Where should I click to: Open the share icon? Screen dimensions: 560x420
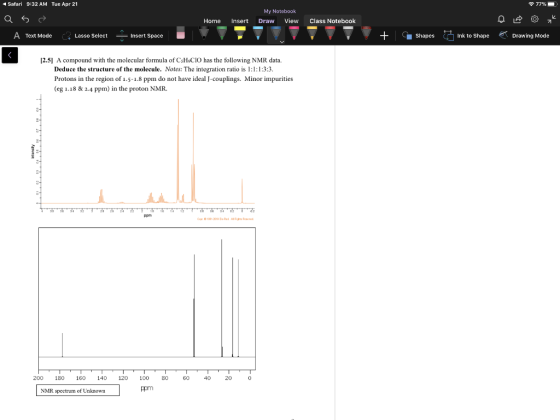(x=518, y=19)
